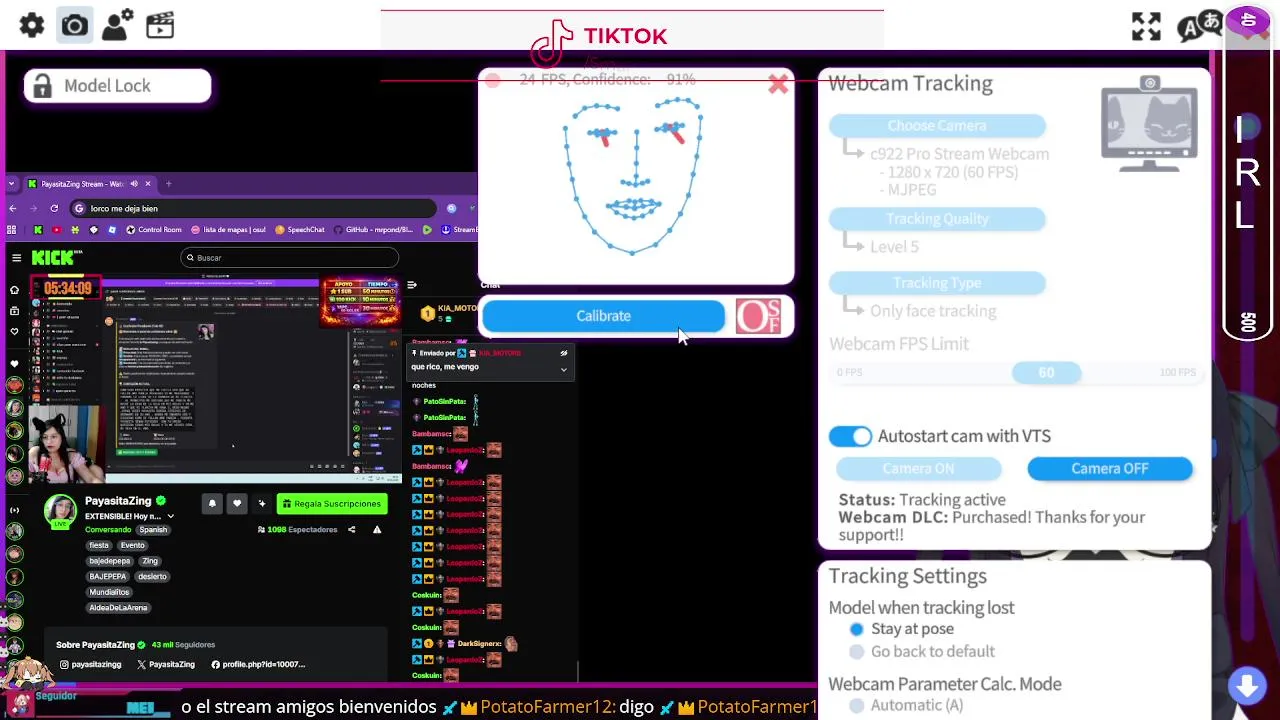Screen dimensions: 1280x720
Task: Collapse the Kick chat panel icon
Action: tap(411, 286)
